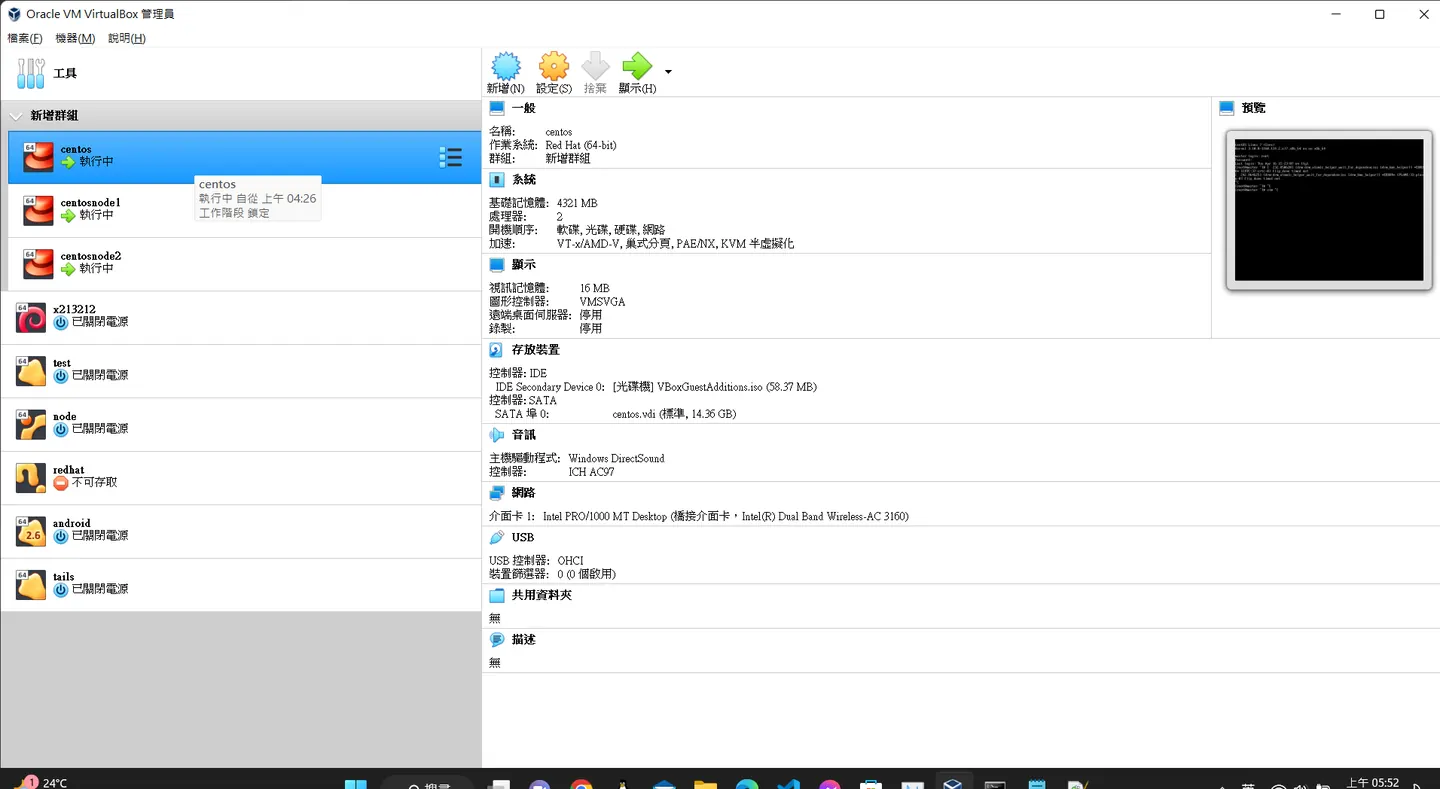Collapse the 新增群組 group chevron
This screenshot has width=1440, height=789.
click(16, 116)
